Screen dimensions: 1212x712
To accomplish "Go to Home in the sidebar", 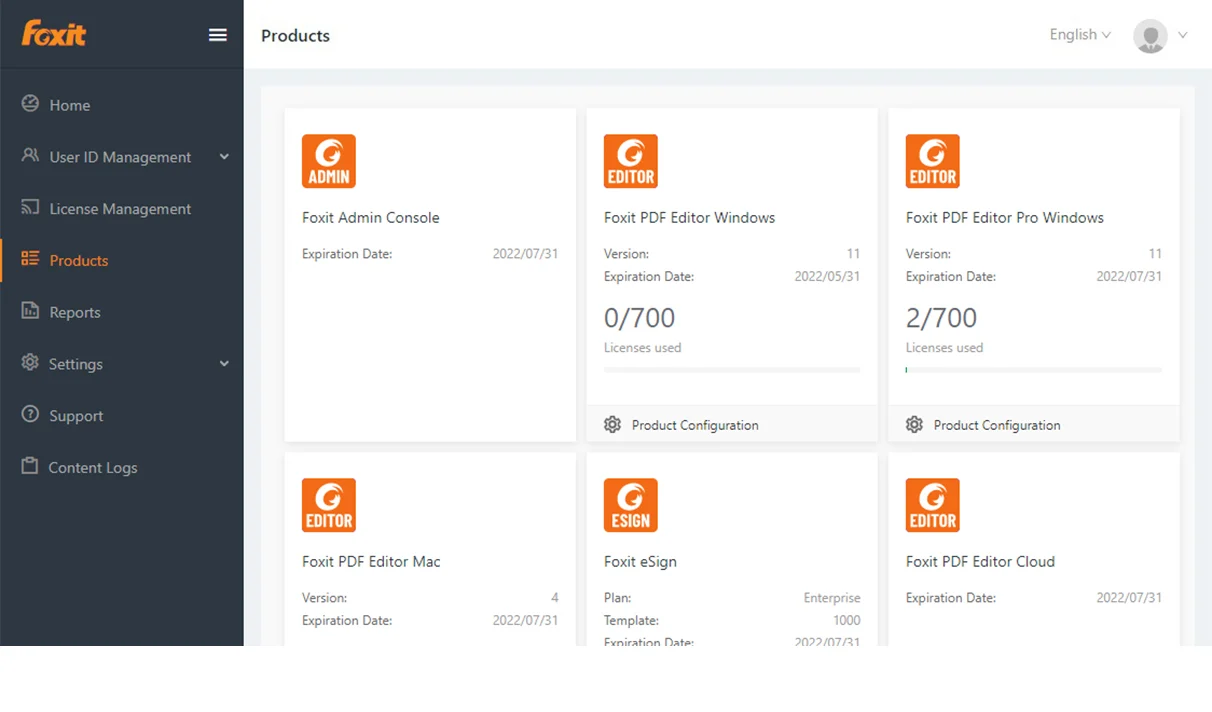I will tap(69, 105).
